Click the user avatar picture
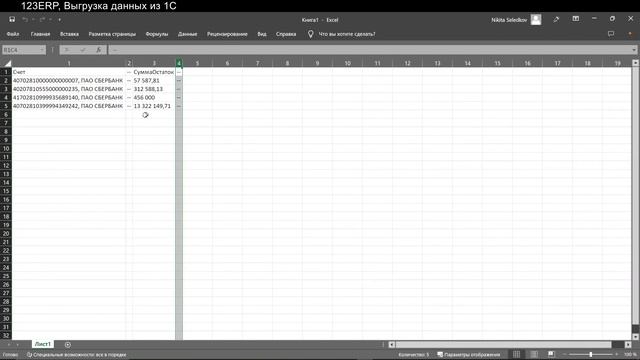 [536, 20]
